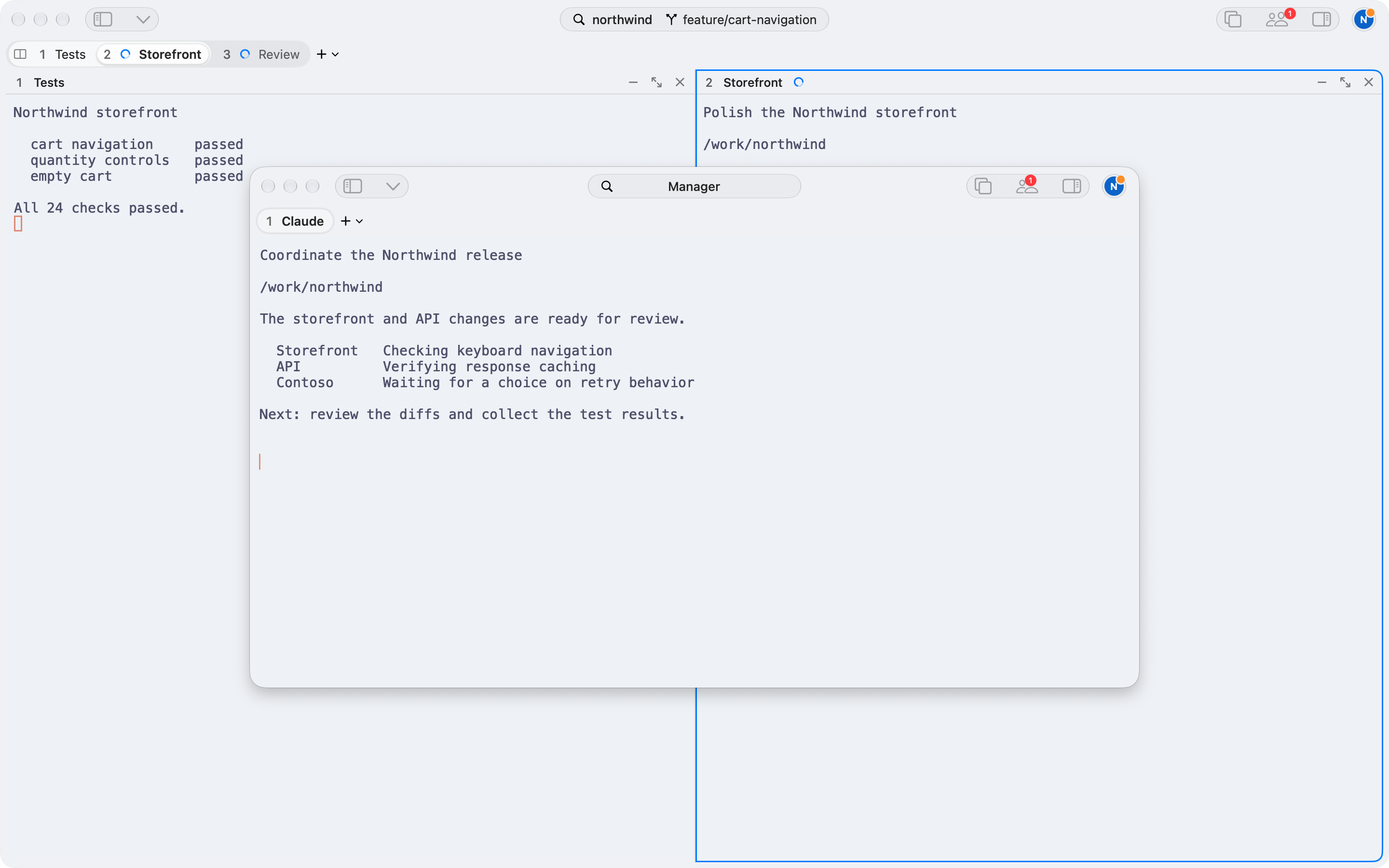Viewport: 1389px width, 868px height.
Task: Open new tab options chevron in Manager window
Action: [360, 222]
